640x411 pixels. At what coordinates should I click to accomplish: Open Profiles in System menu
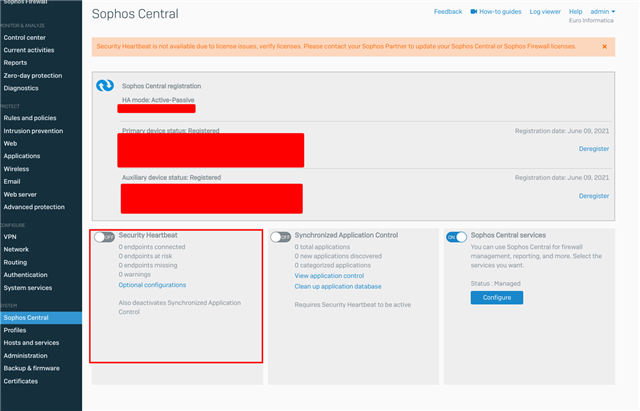(x=15, y=330)
